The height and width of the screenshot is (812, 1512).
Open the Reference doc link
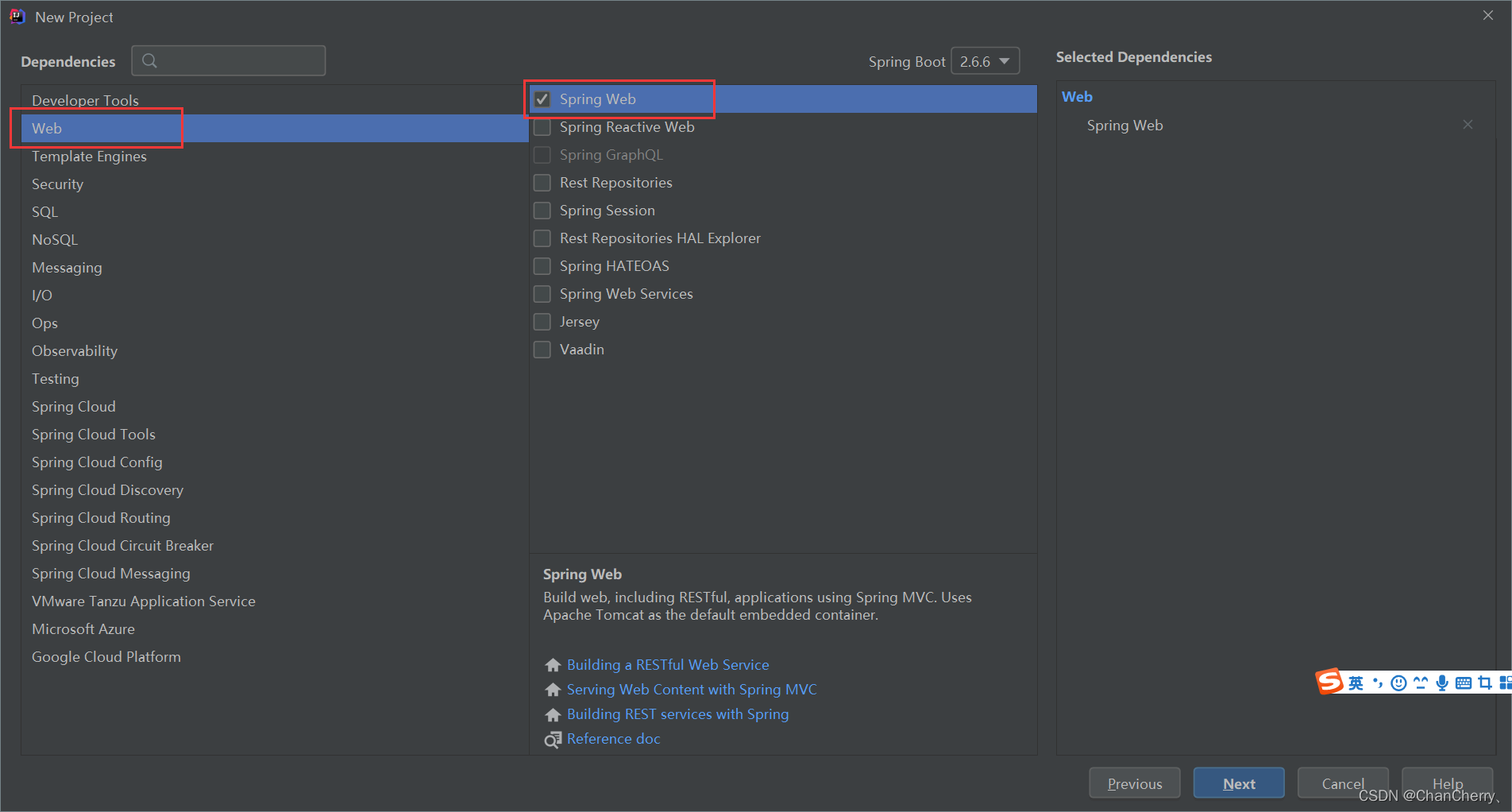[614, 739]
